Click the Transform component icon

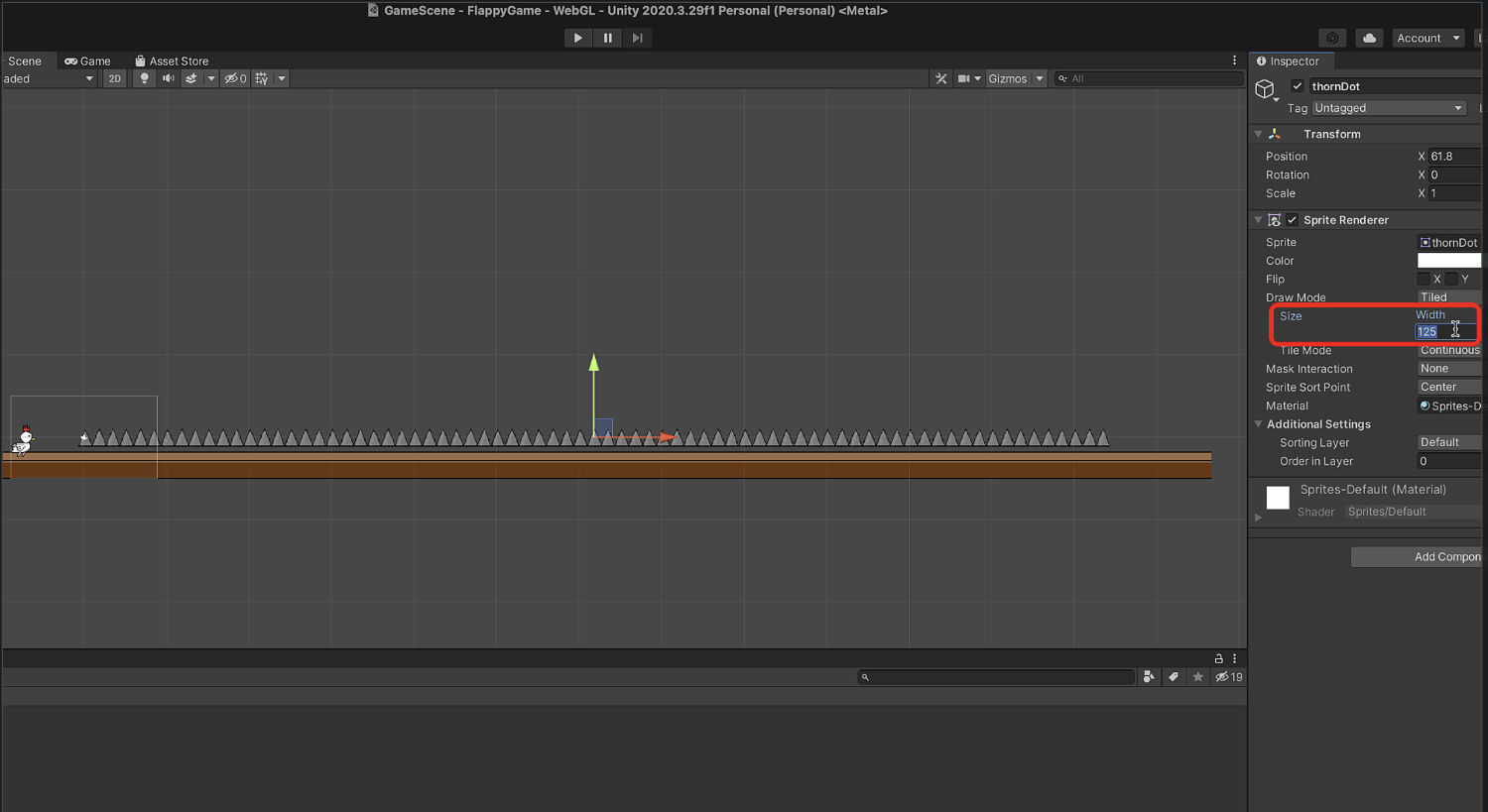pos(1275,134)
